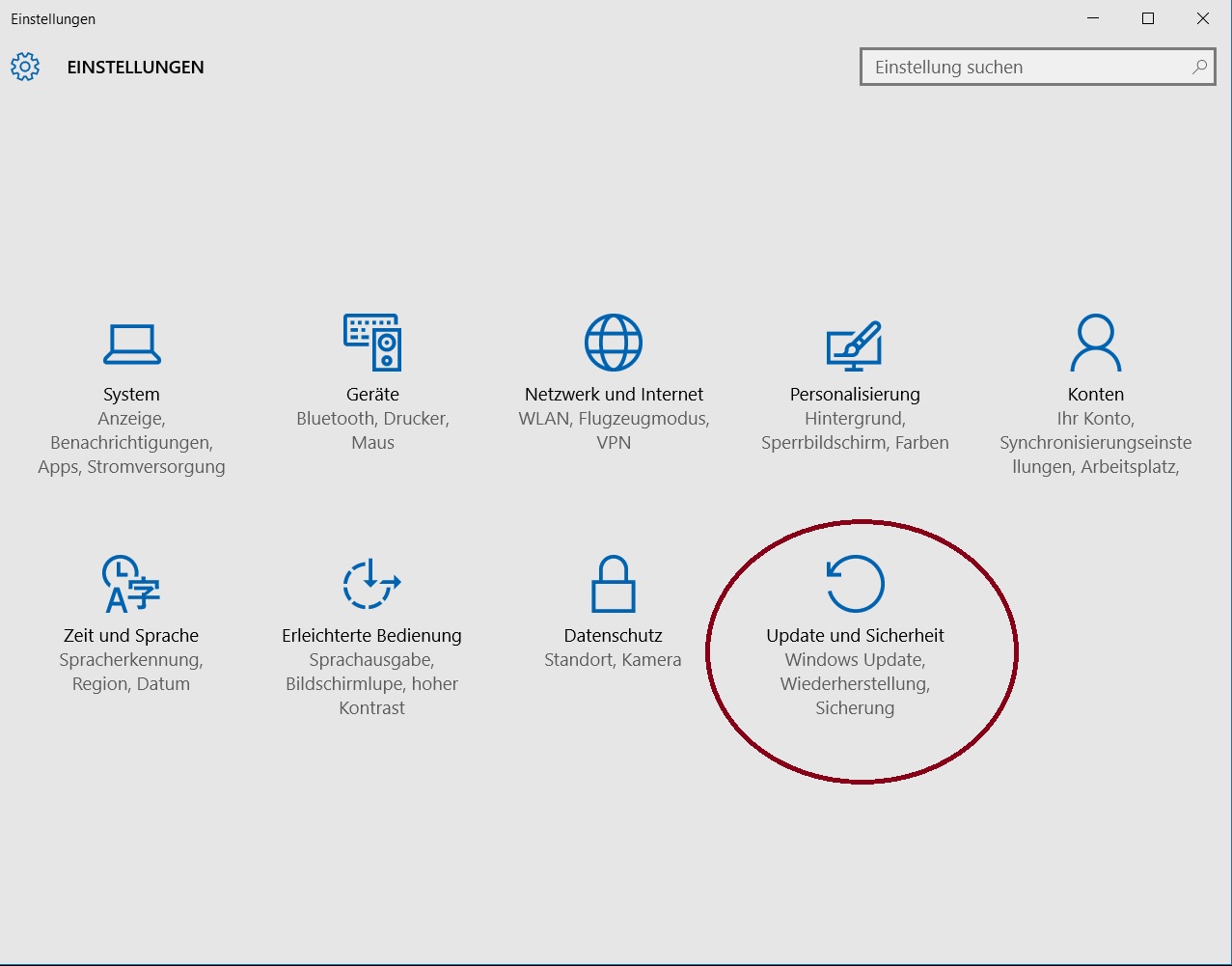Viewport: 1232px width, 966px height.
Task: Minimize the Einstellungen window
Action: (1093, 18)
